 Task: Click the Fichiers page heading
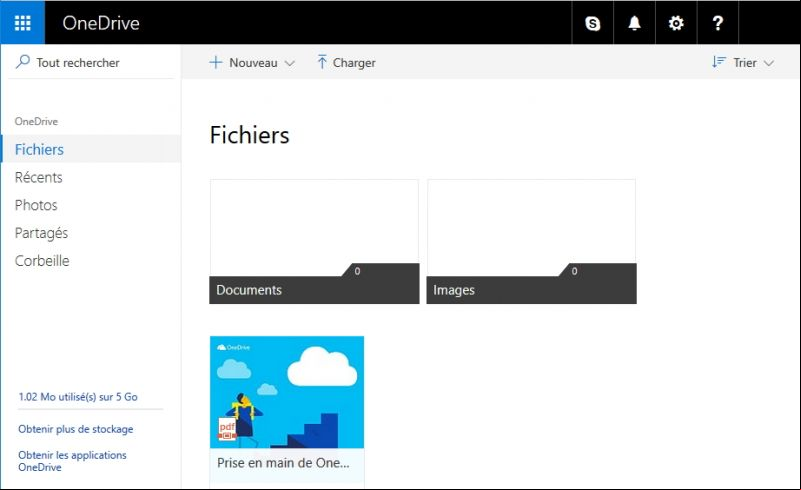point(249,135)
